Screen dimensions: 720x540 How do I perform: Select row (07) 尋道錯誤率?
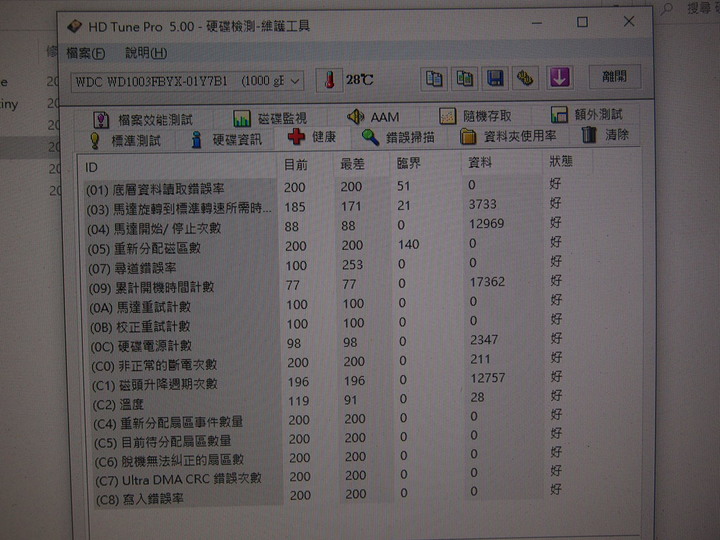[327, 265]
